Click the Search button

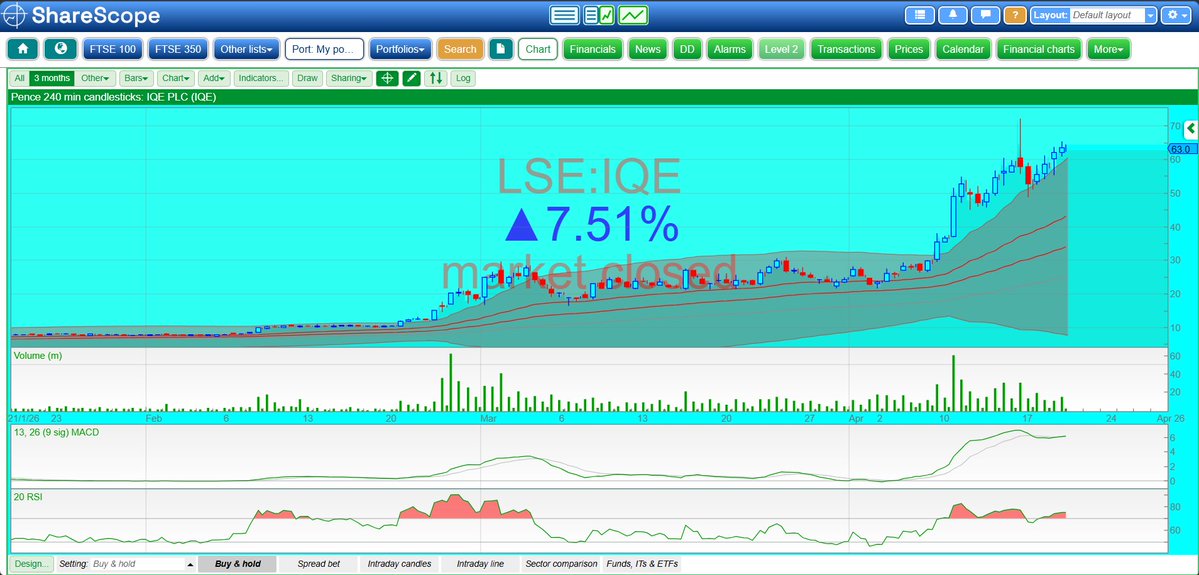(x=460, y=49)
